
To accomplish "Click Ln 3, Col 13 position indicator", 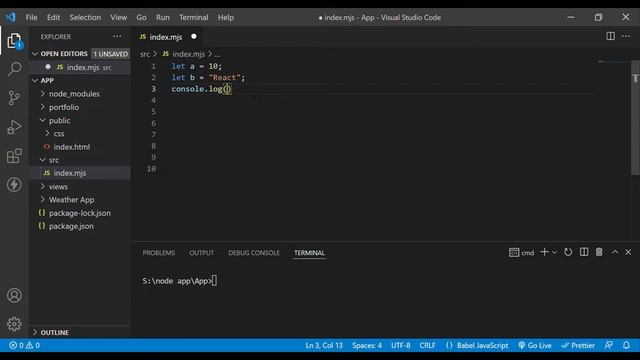I will pyautogui.click(x=324, y=345).
